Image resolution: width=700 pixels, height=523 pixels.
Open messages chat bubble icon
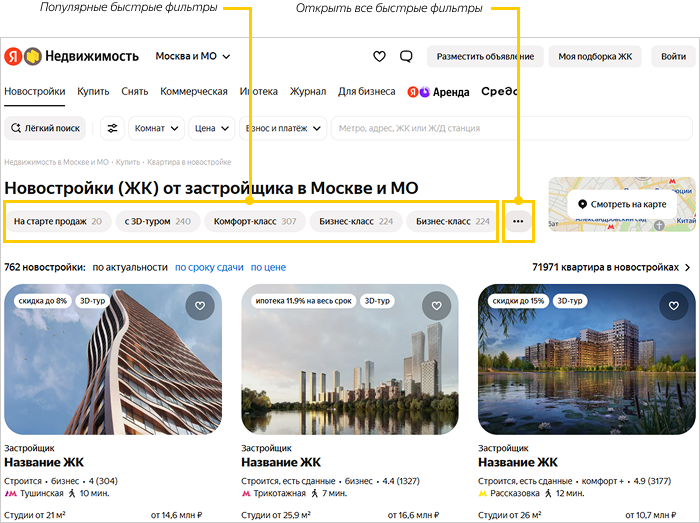click(406, 57)
